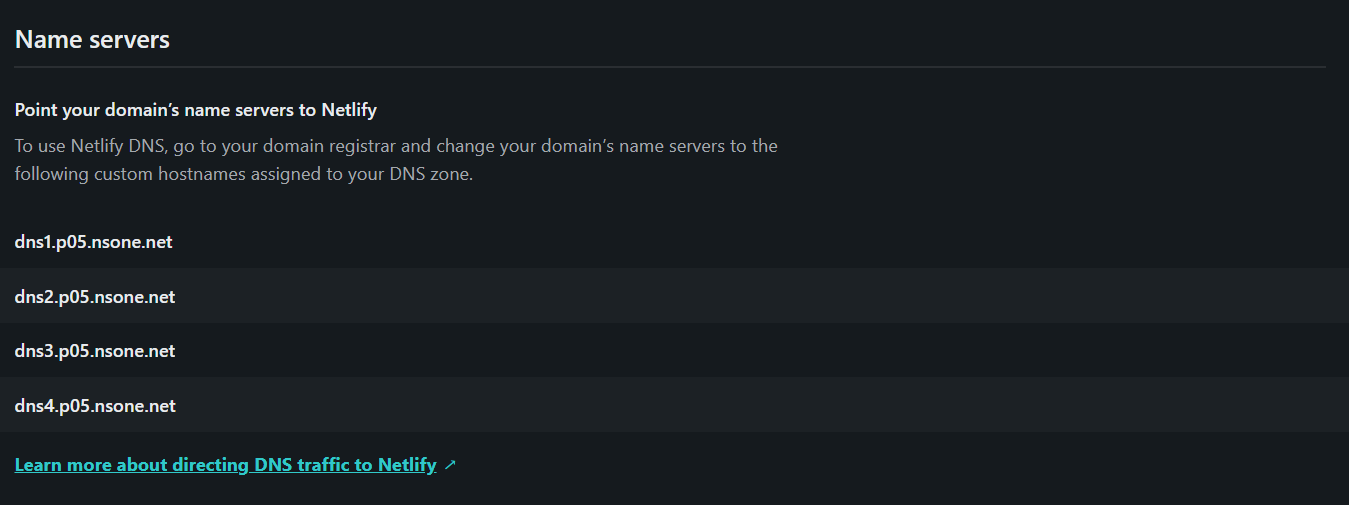
Task: Select the dns4.p05.nsone.net hostname
Action: point(95,406)
